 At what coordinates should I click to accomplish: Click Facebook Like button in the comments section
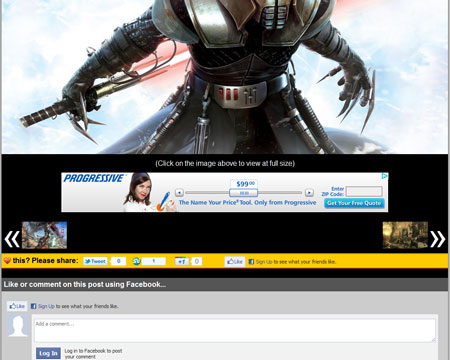tap(17, 306)
